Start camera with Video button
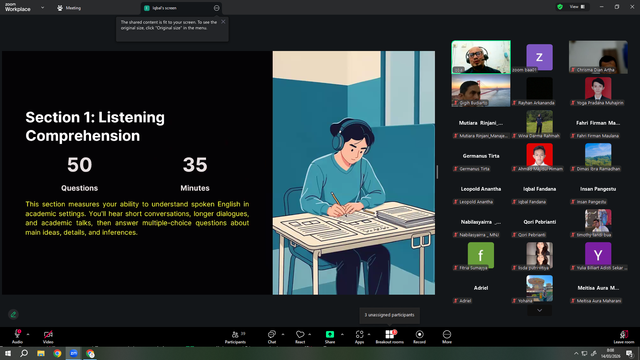The width and height of the screenshot is (640, 360). click(48, 337)
